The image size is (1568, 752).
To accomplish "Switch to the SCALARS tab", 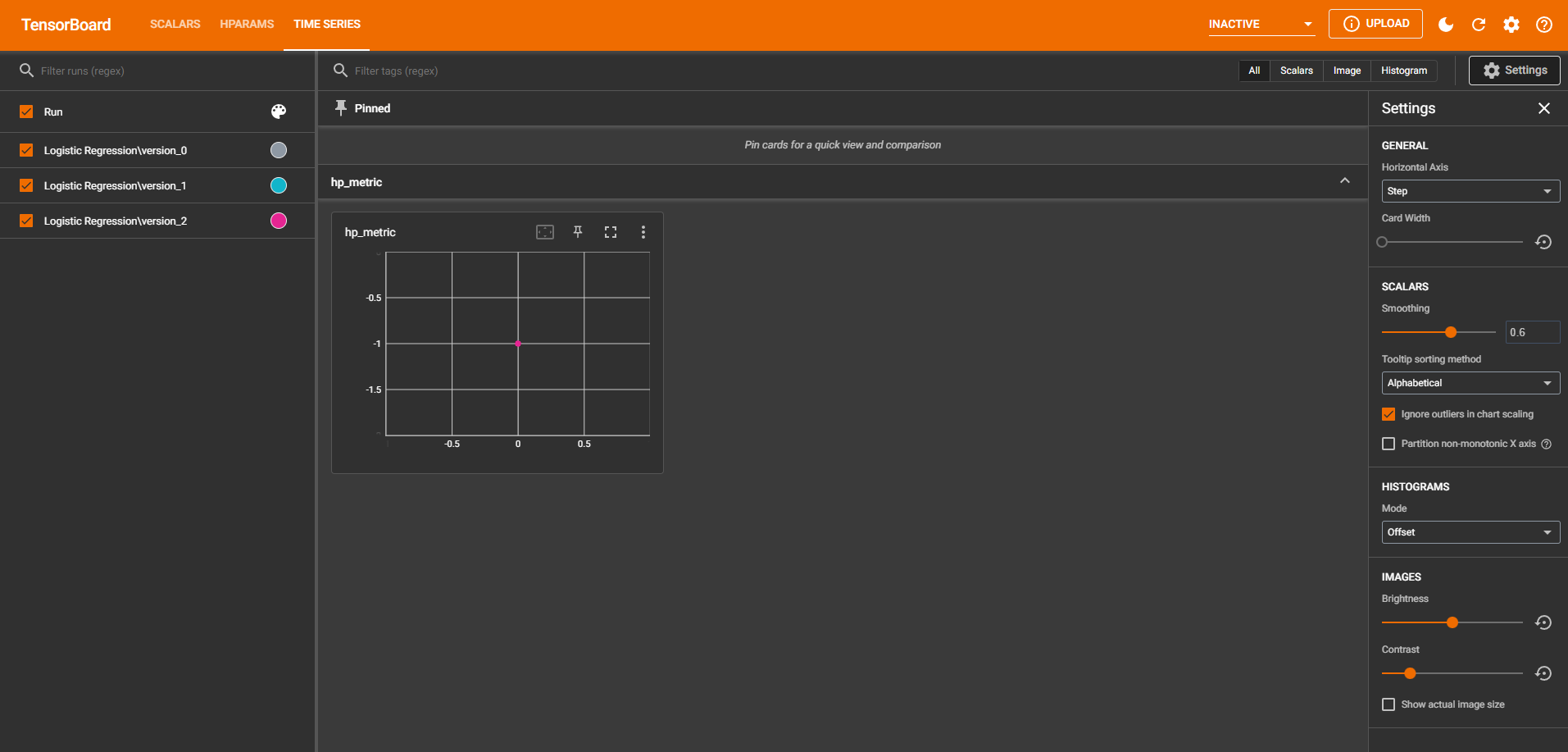I will [175, 24].
